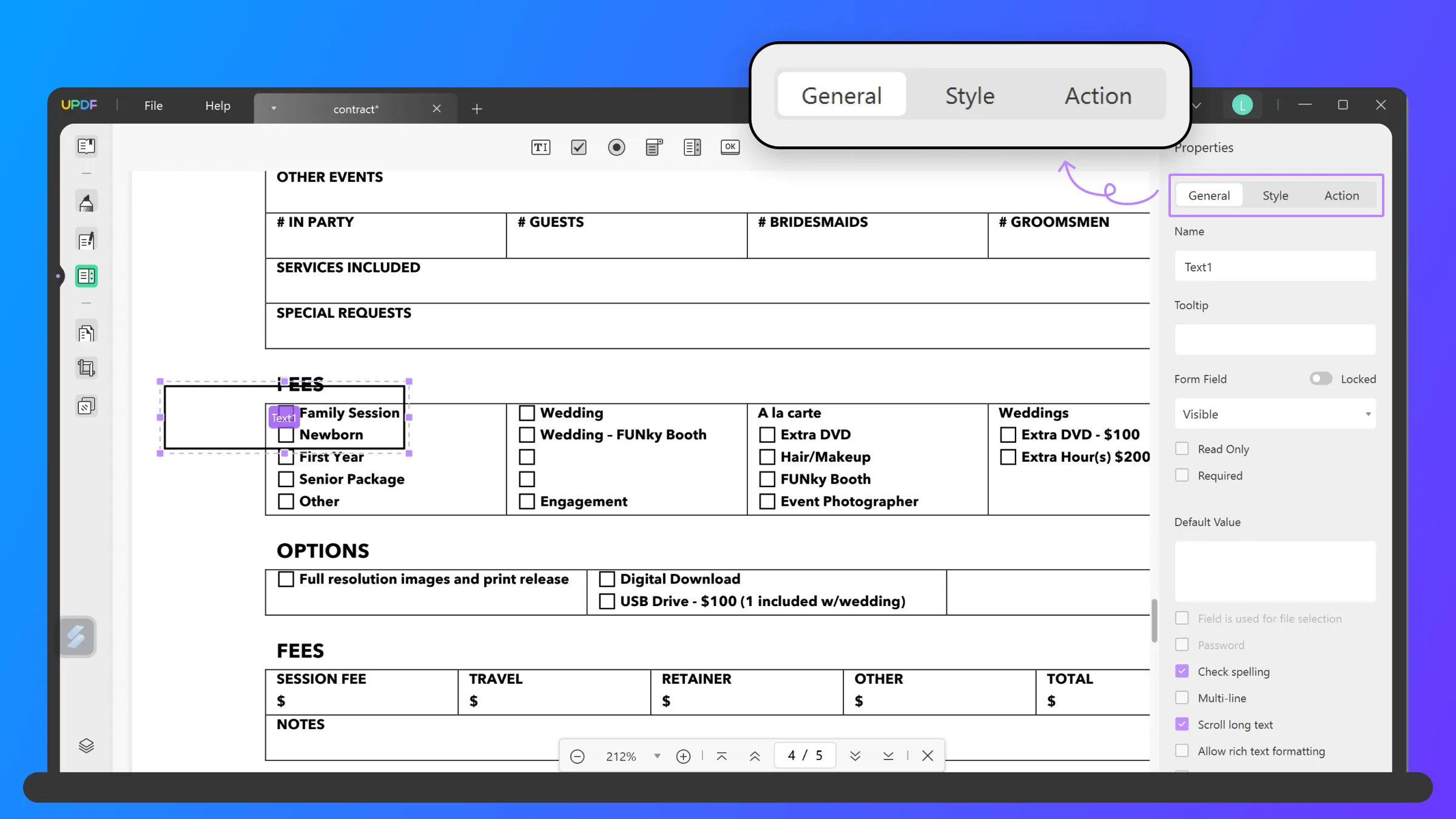Select the Radio Button tool in toolbar
The image size is (1456, 819).
(617, 147)
